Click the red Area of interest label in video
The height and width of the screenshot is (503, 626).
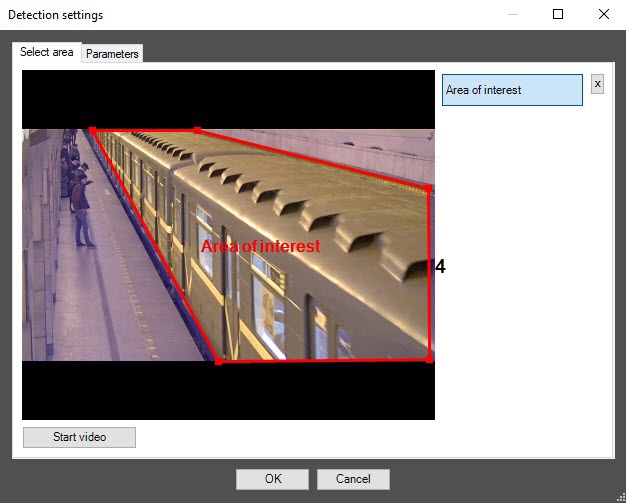pos(260,246)
